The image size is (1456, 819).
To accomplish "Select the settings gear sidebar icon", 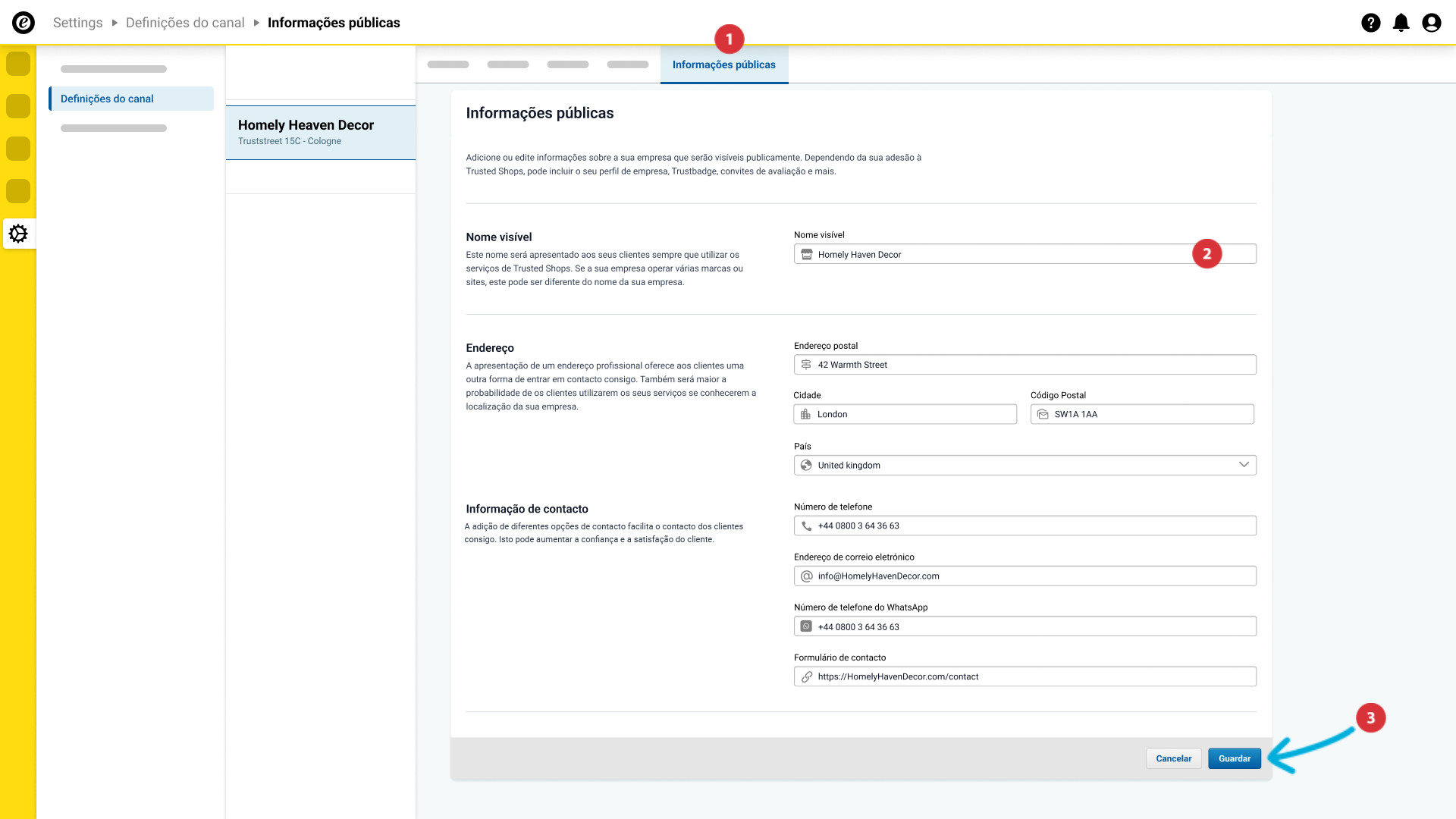I will pyautogui.click(x=18, y=234).
